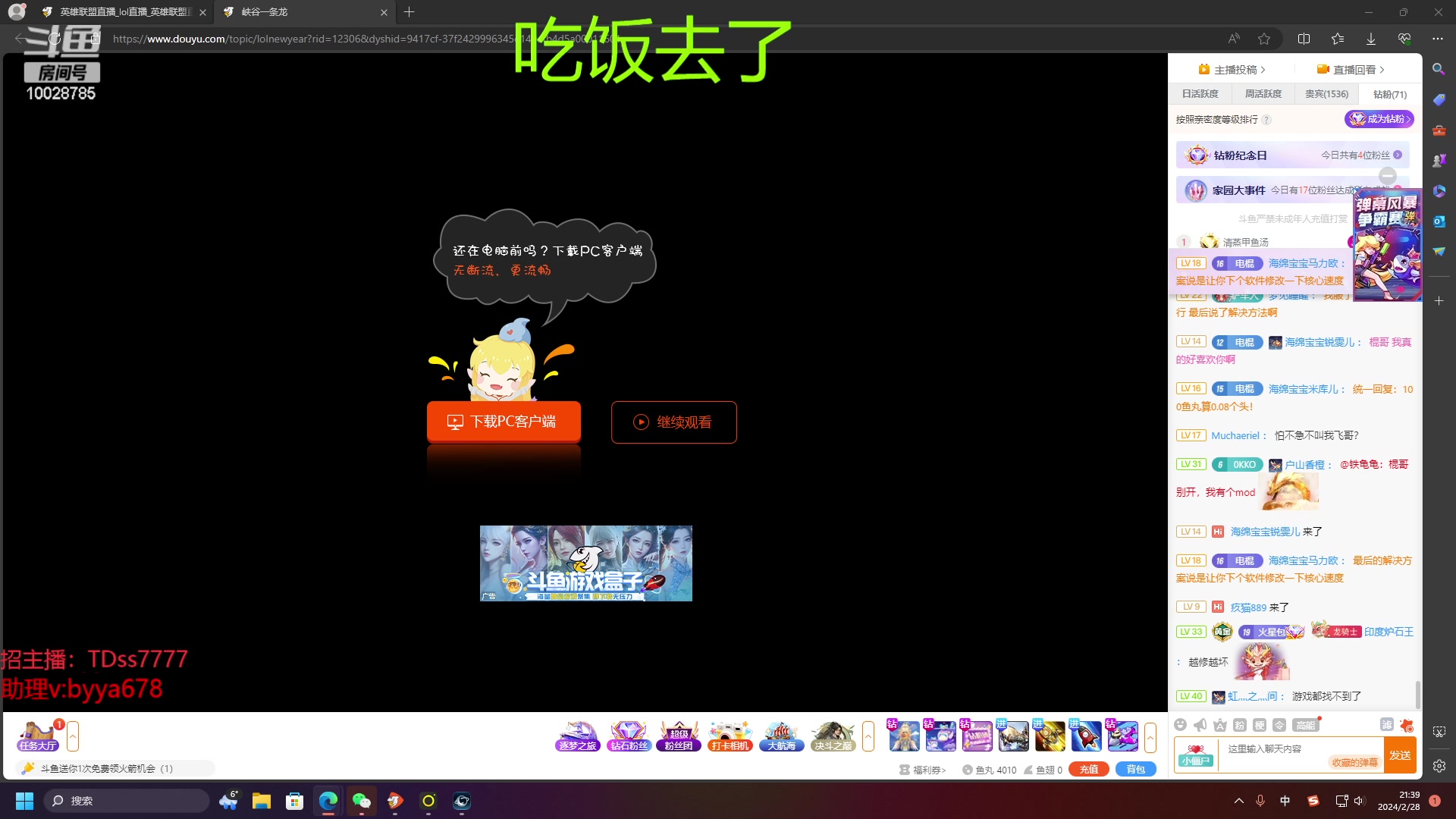Open the Edge sidebar shopping tag icon
This screenshot has height=819, width=1456.
pos(1439,99)
